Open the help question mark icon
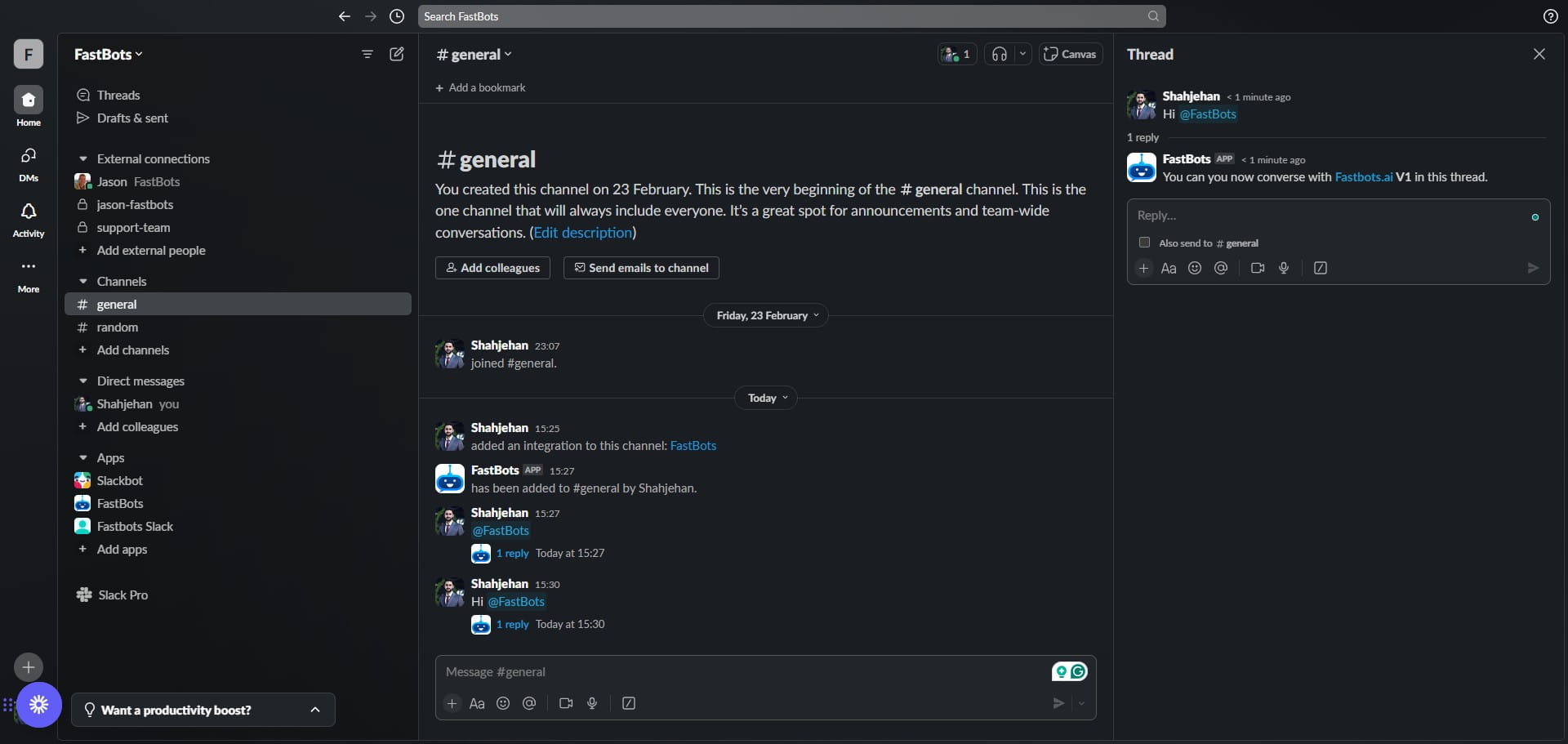This screenshot has height=744, width=1568. pos(1550,16)
